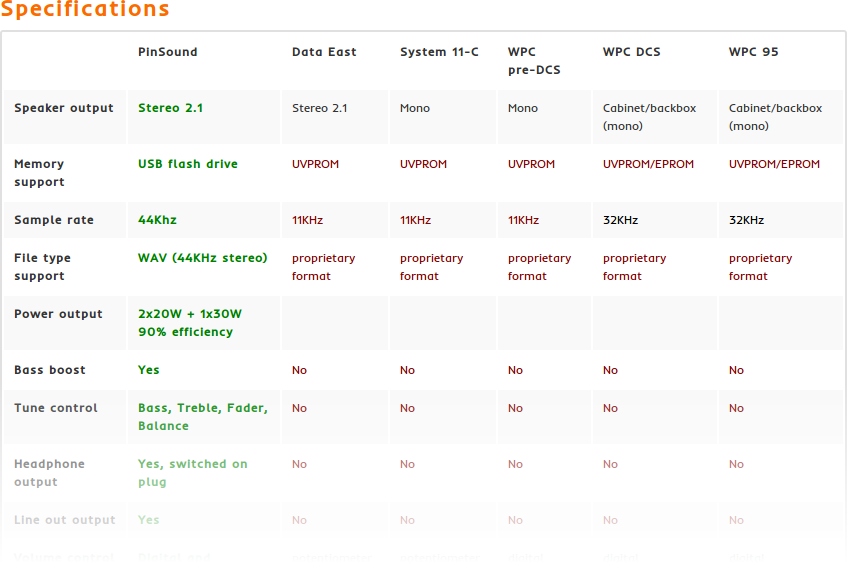This screenshot has height=565, width=847.
Task: Click the Yes, switched on plug cell
Action: [x=192, y=473]
